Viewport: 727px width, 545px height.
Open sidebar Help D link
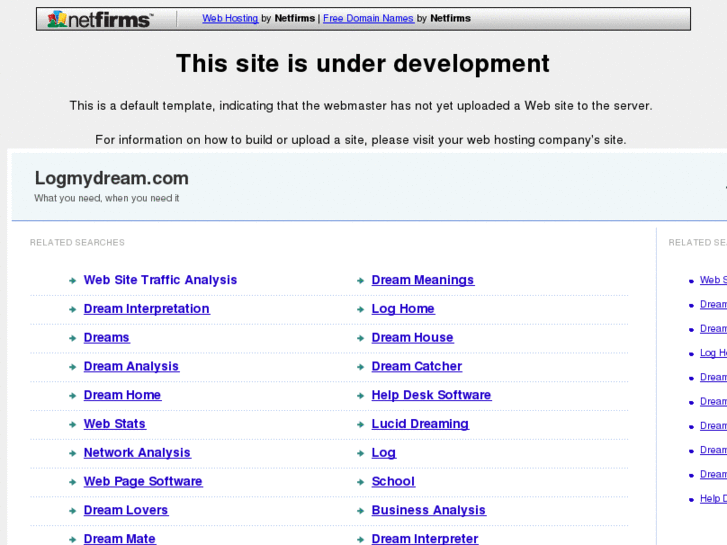[713, 499]
